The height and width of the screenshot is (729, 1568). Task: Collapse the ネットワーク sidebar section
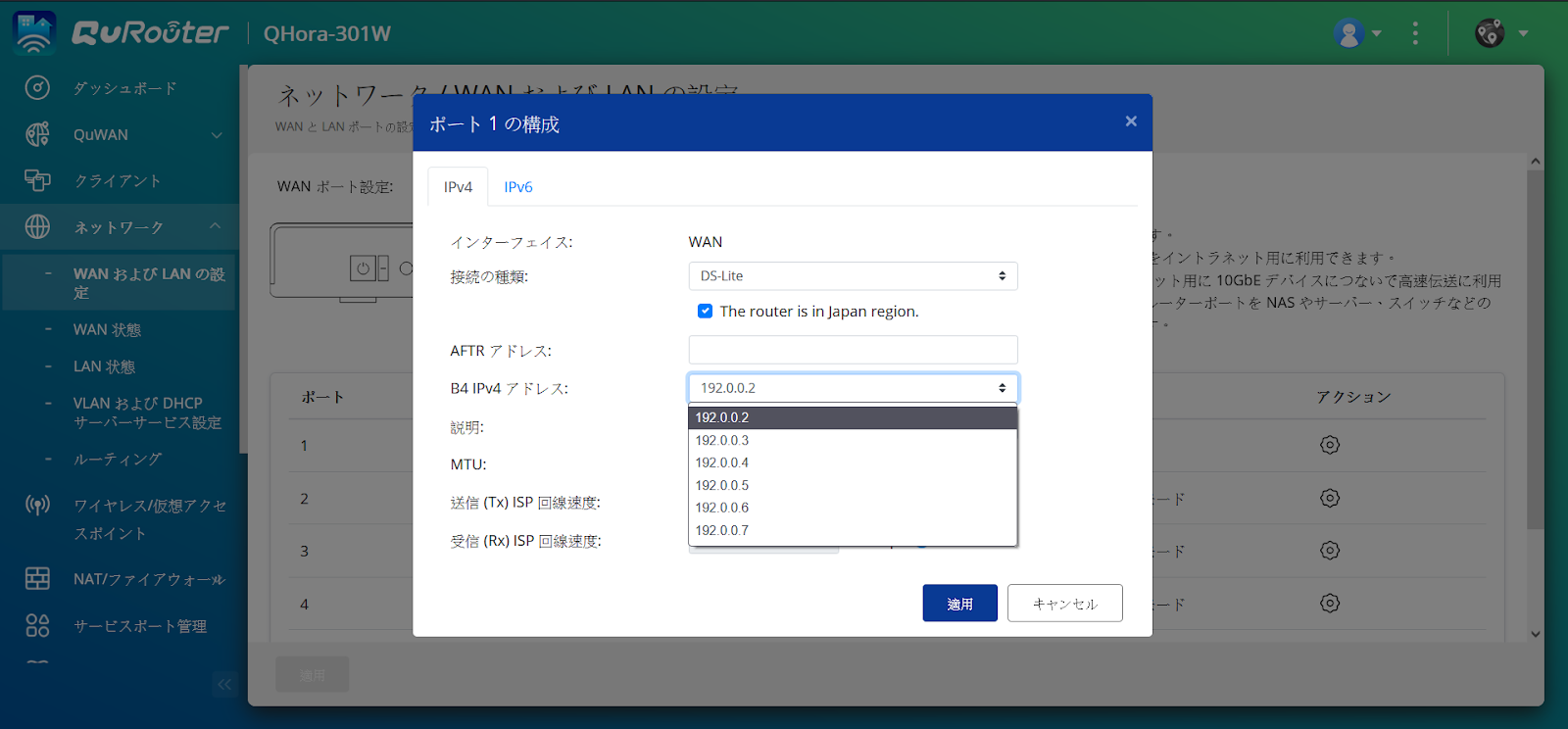pos(215,227)
